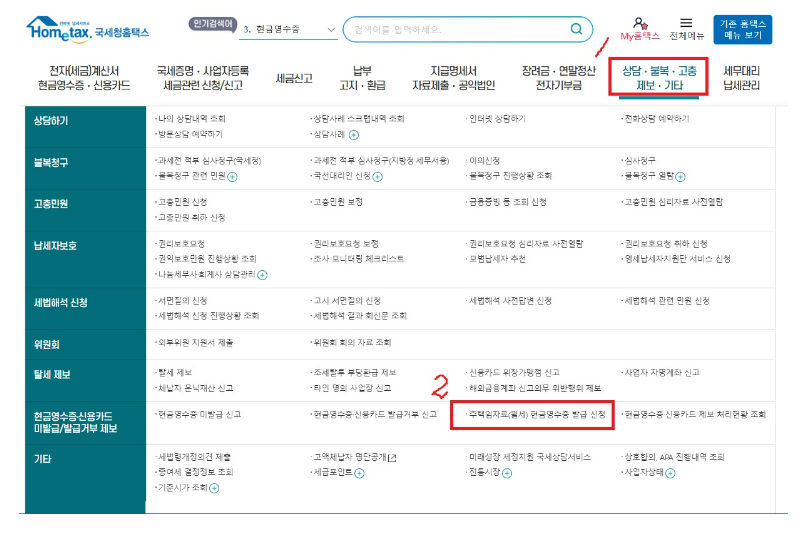Screen dimensions: 808x535
Task: Open 국세증명·사업자등록 세금관련 신청/신고 menu
Action: [203, 78]
